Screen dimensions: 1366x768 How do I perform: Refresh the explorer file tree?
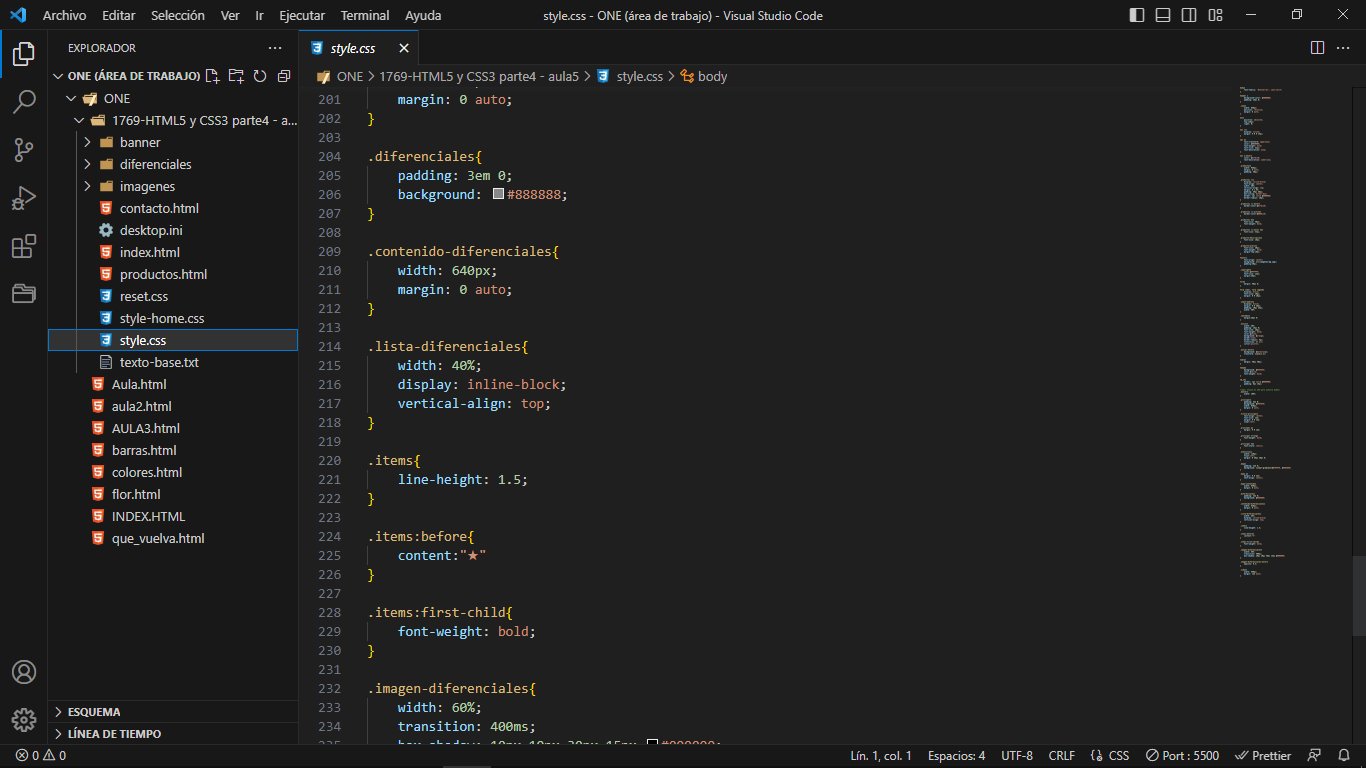tap(260, 76)
